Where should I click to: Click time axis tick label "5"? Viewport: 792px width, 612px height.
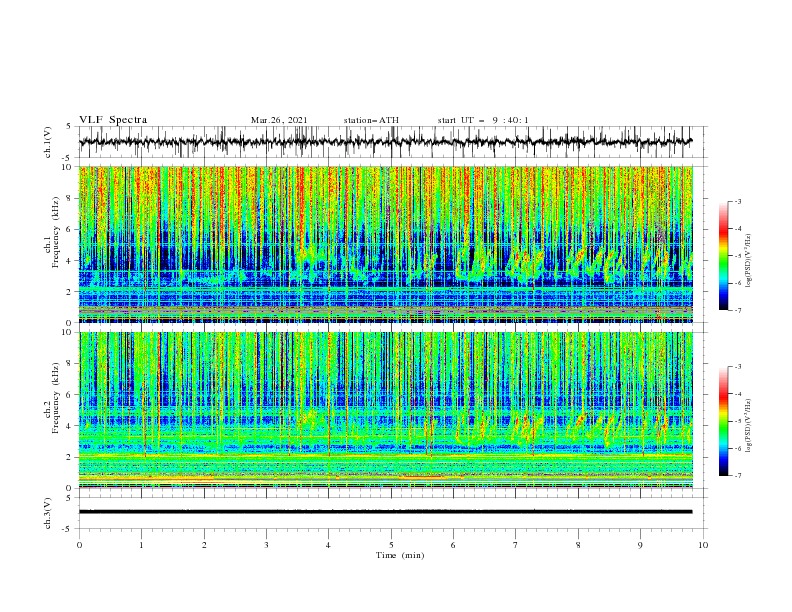click(391, 545)
